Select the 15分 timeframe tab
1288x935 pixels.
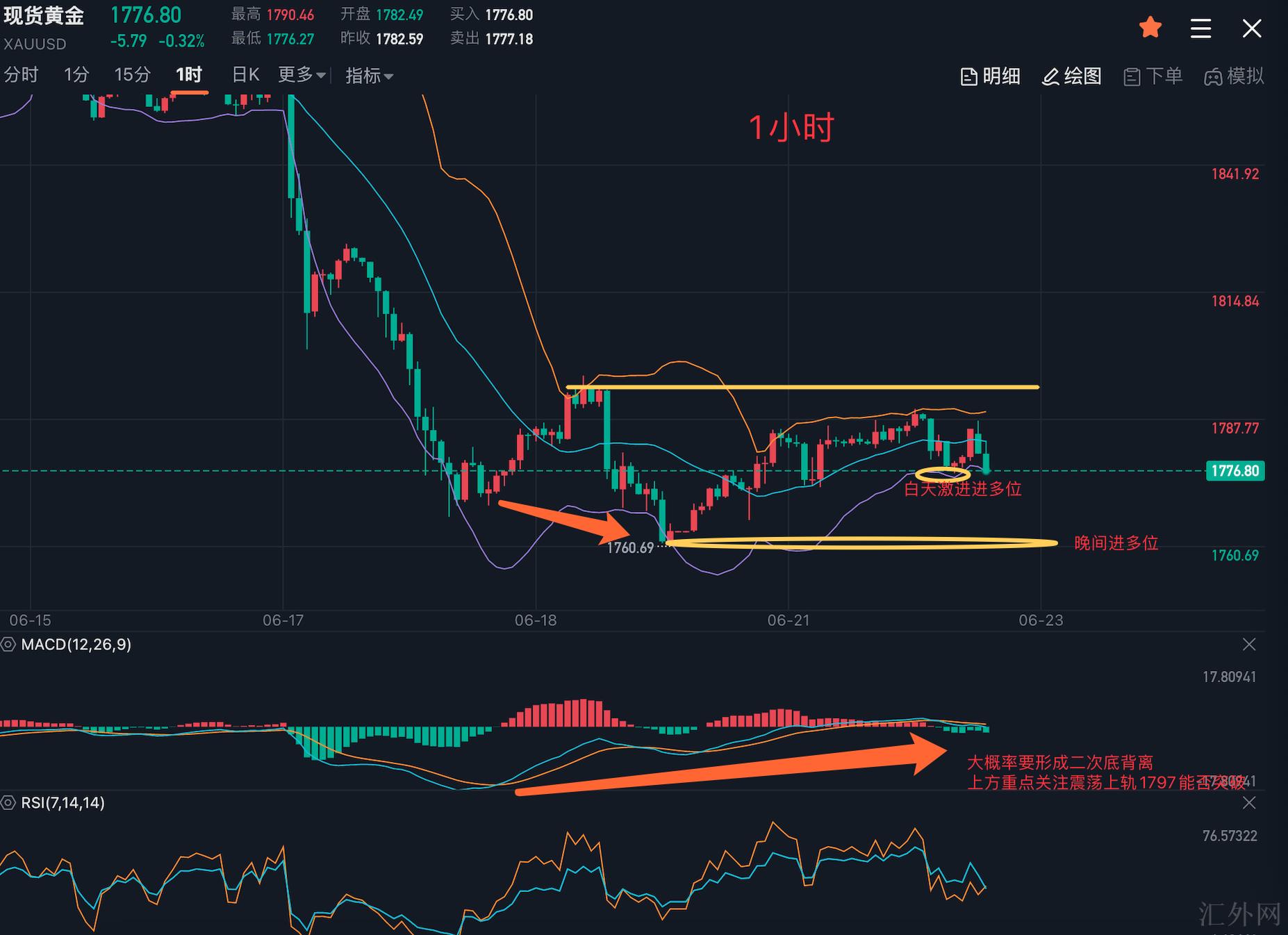[132, 75]
